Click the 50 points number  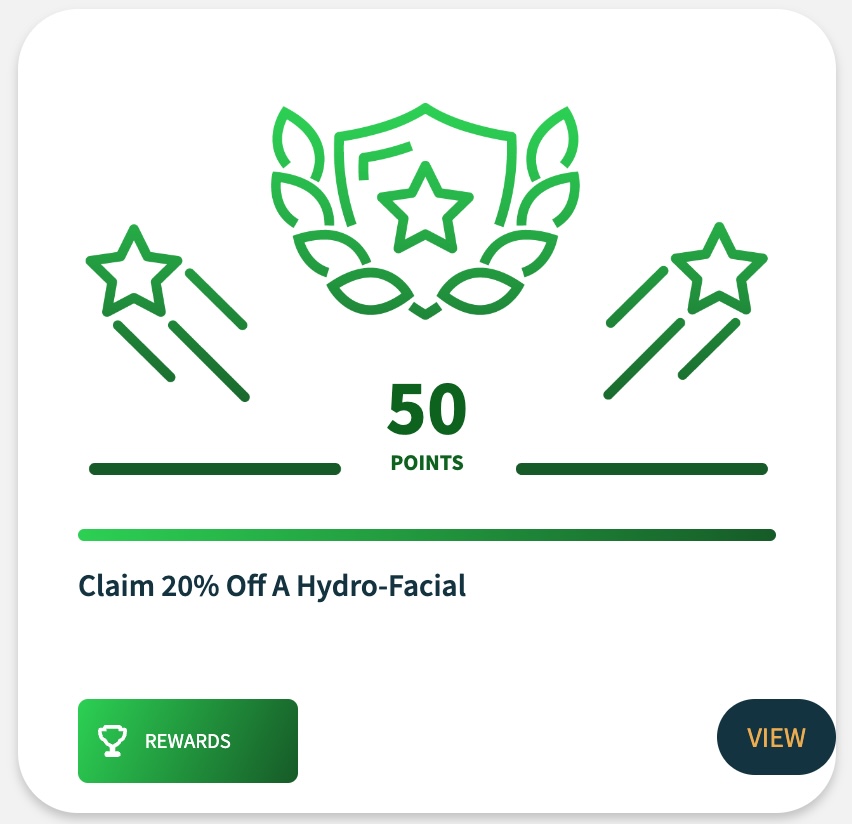(x=427, y=408)
